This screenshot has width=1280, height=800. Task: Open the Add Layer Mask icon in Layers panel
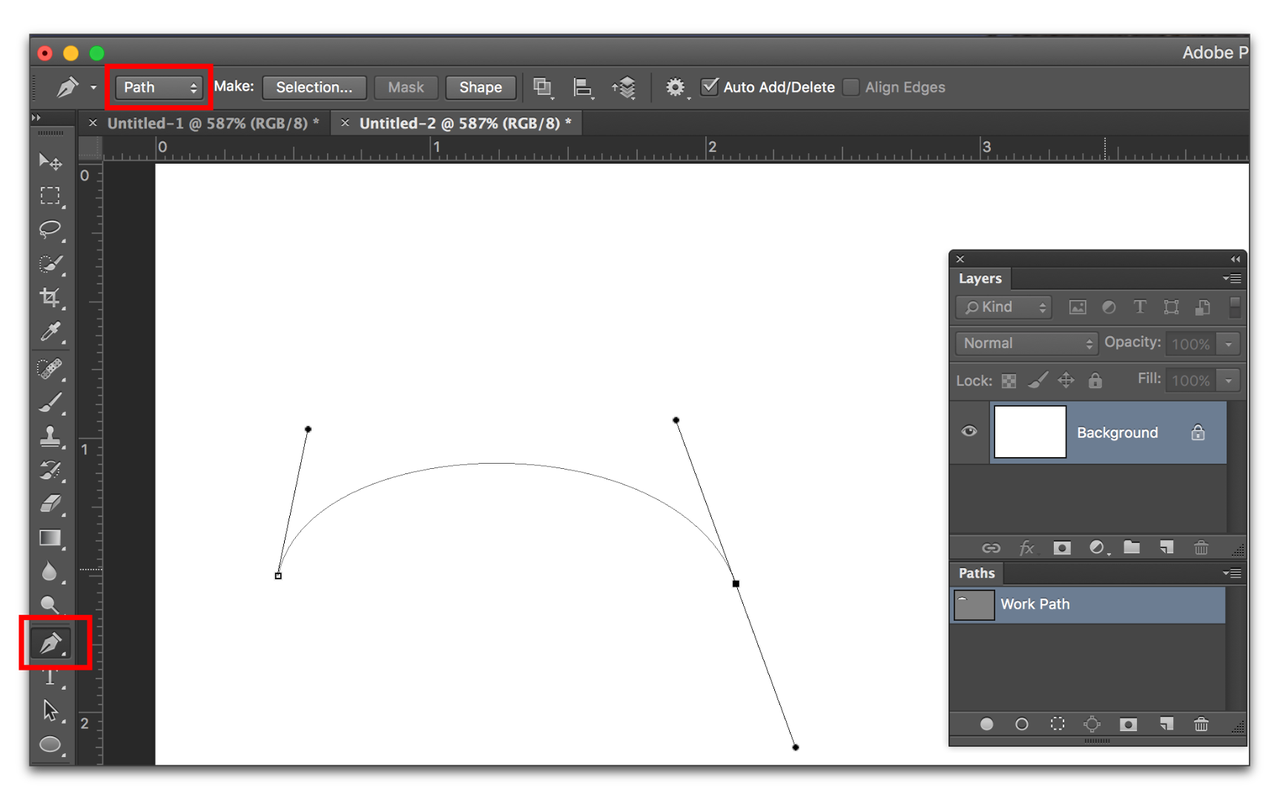tap(1062, 547)
